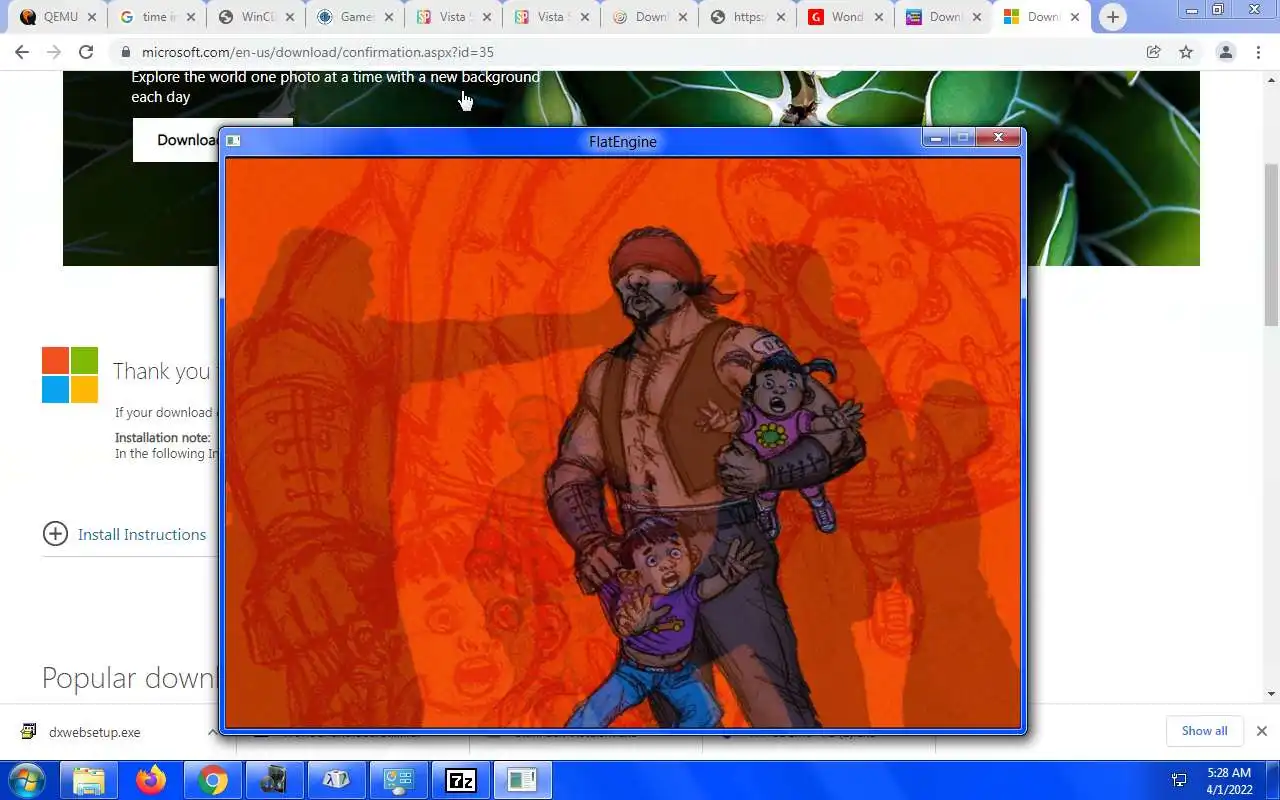The width and height of the screenshot is (1280, 800).
Task: Click the FlatEngine app taskbar button
Action: (x=521, y=780)
